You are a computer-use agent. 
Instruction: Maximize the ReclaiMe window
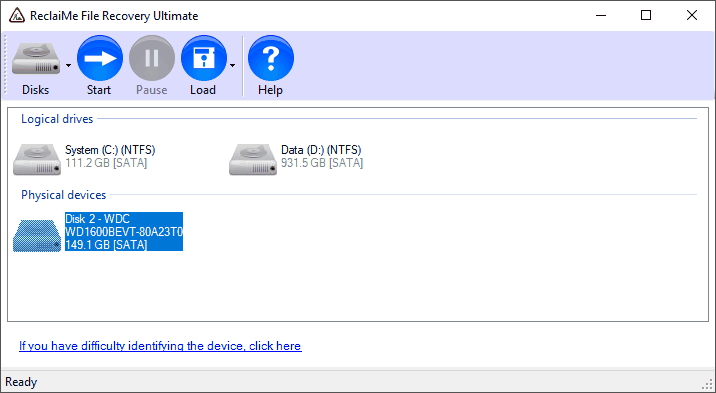point(646,16)
